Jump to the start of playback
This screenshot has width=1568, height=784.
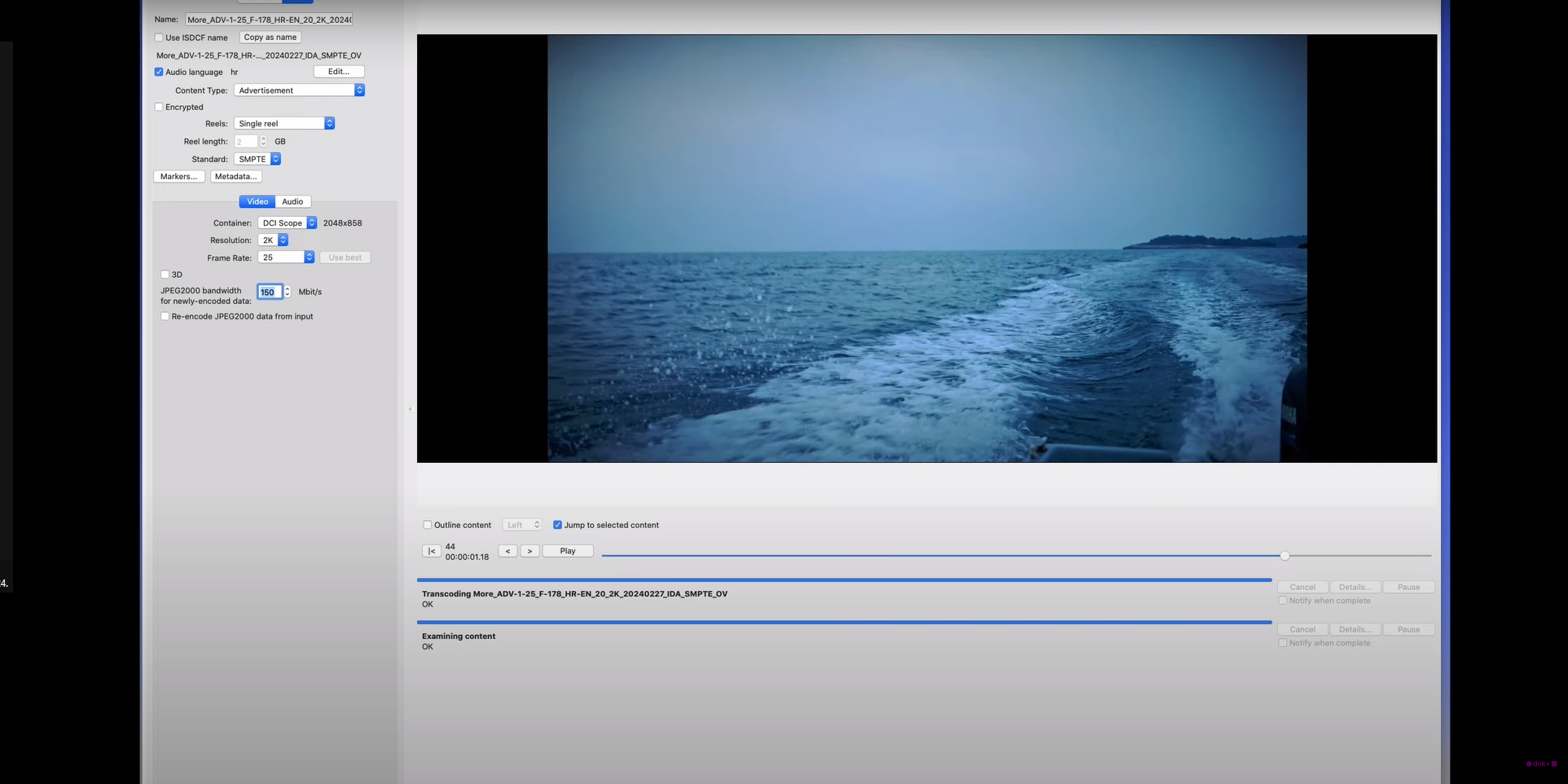tap(431, 552)
